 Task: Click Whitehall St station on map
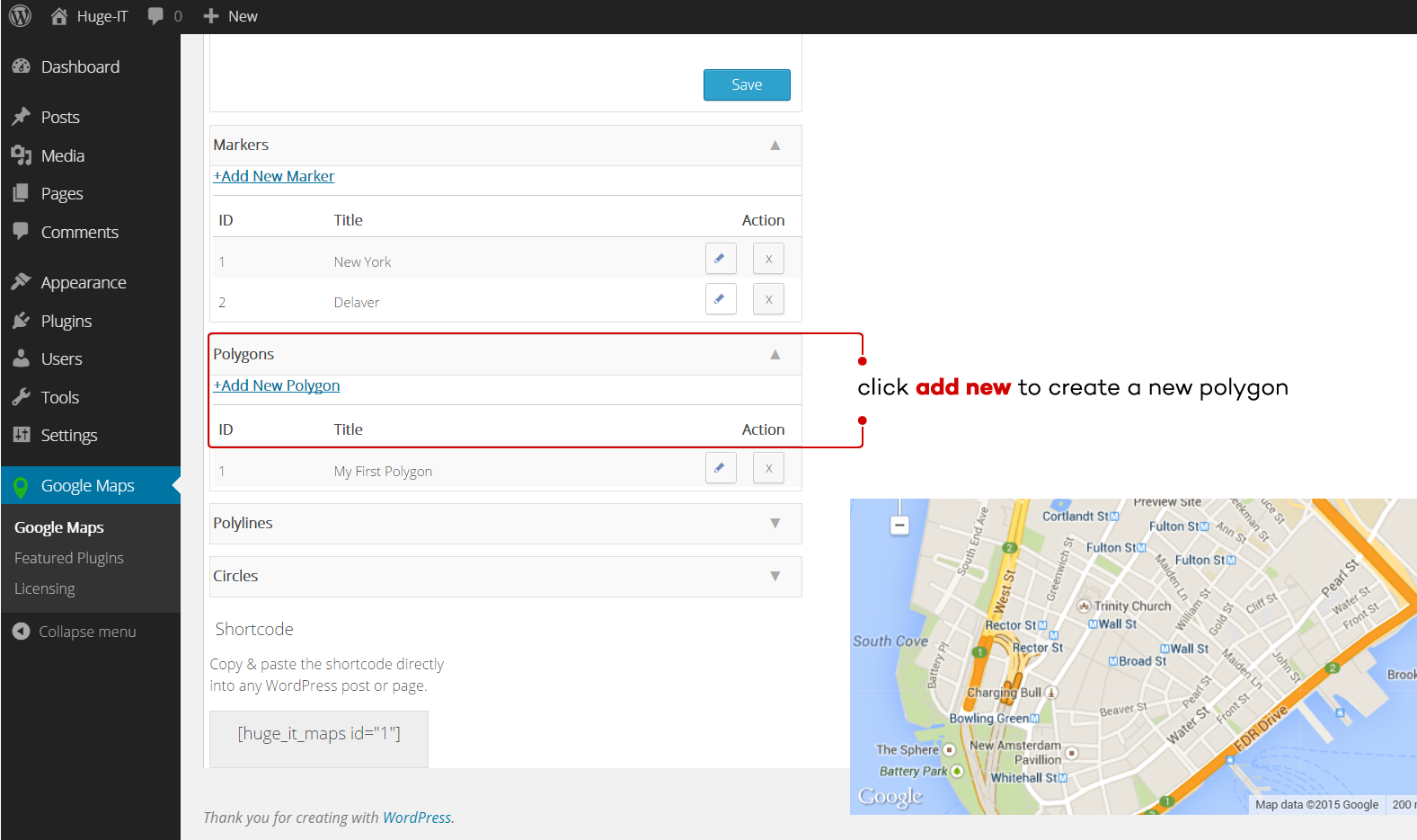[x=1029, y=778]
